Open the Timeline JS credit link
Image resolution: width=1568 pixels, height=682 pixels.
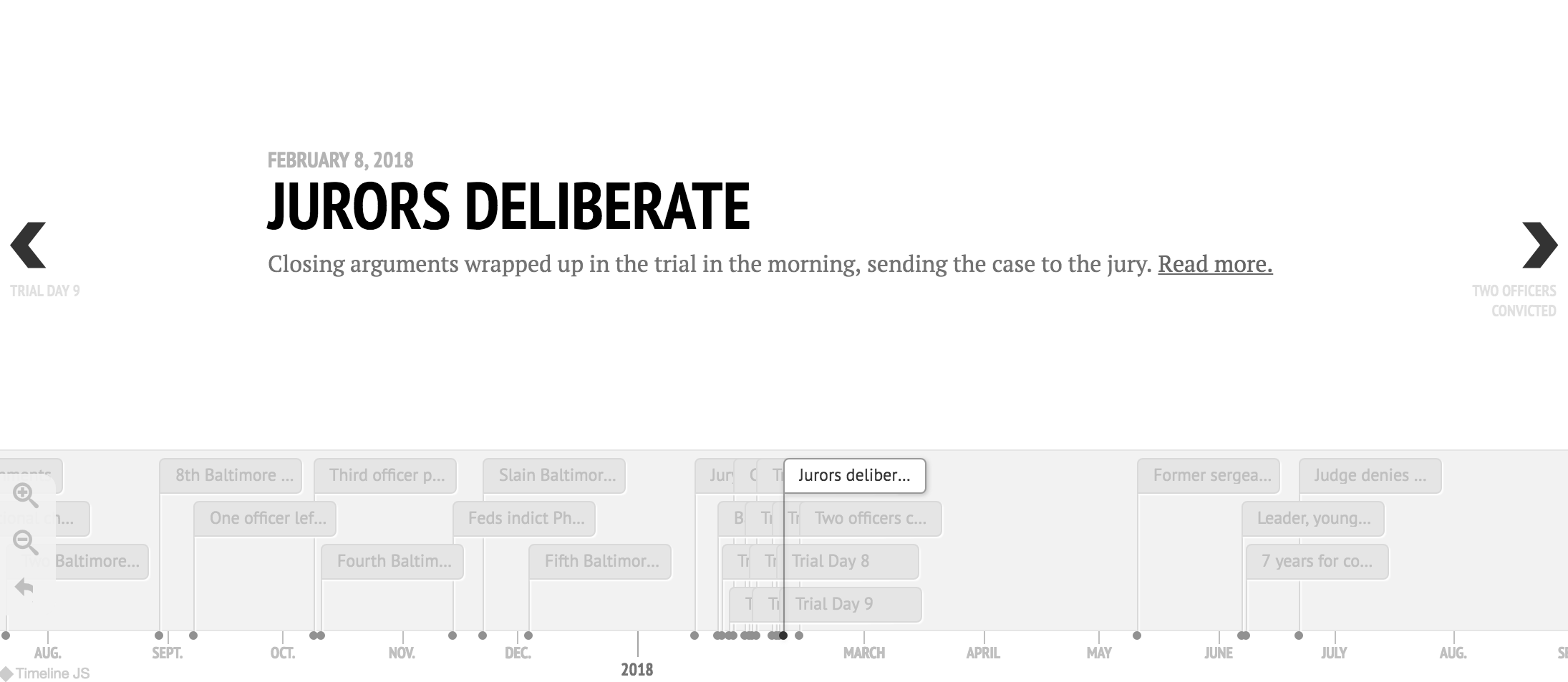tap(46, 673)
